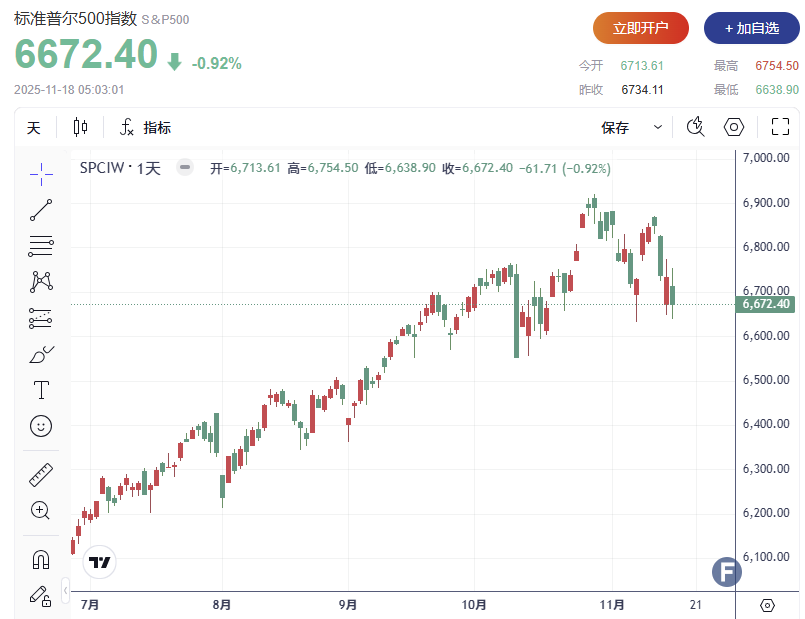Open the emoji icons tool
The height and width of the screenshot is (619, 805).
click(x=41, y=426)
